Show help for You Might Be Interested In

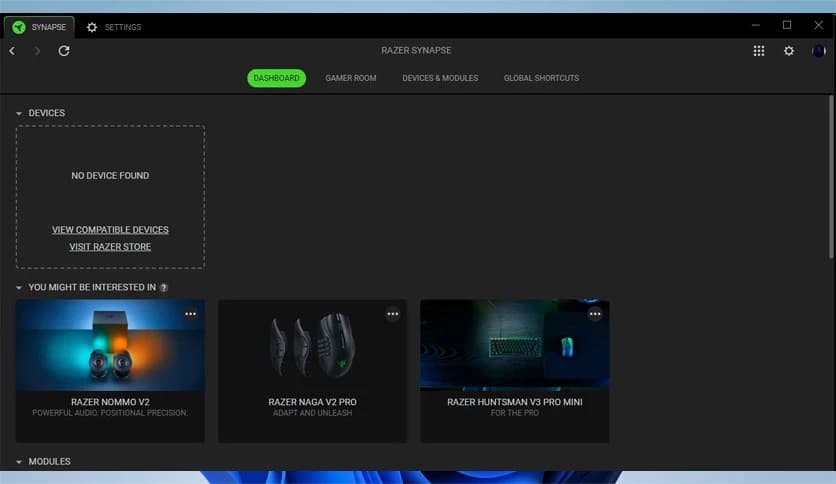coord(164,288)
